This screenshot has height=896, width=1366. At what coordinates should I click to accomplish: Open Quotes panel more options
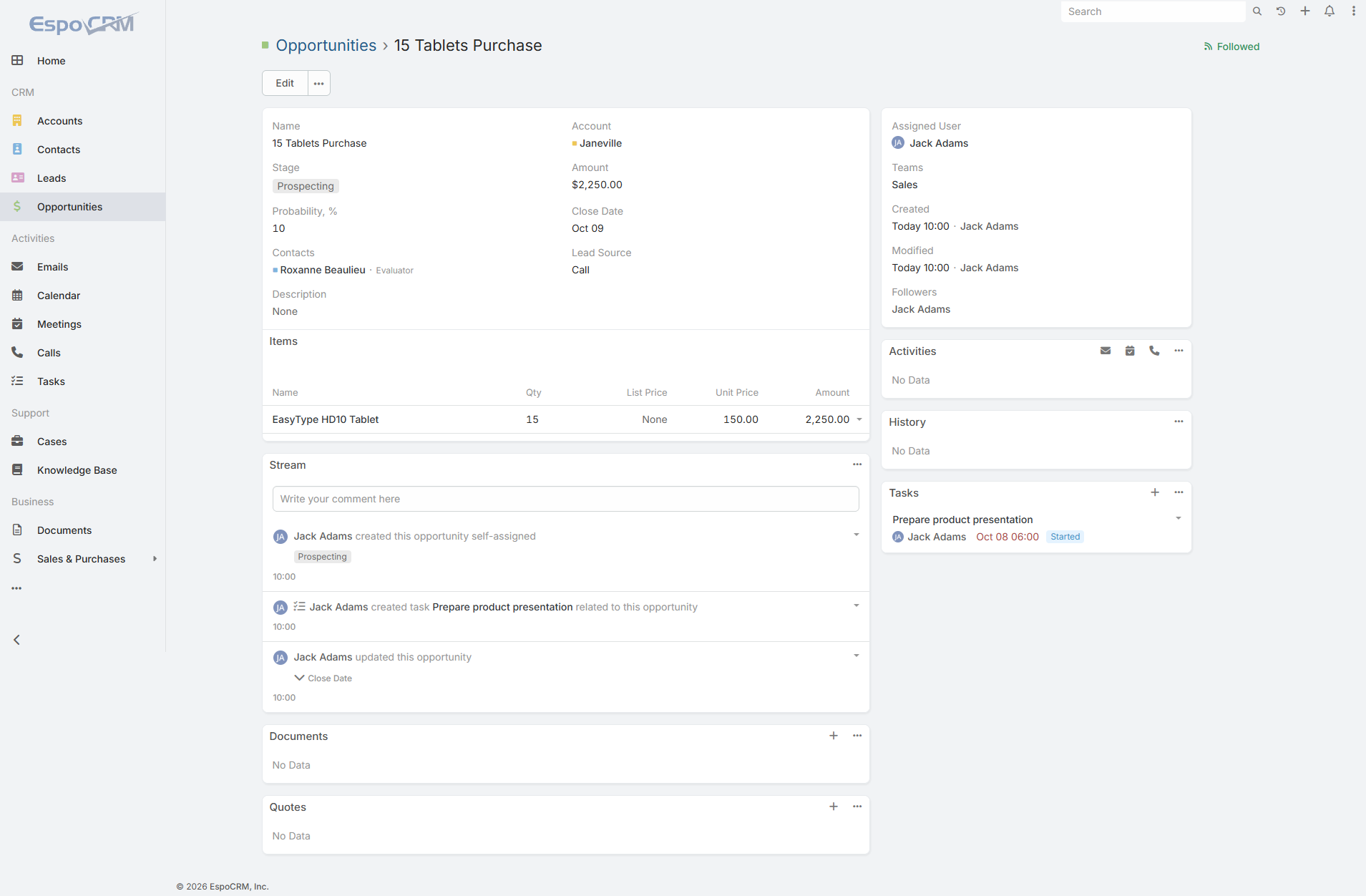click(857, 807)
